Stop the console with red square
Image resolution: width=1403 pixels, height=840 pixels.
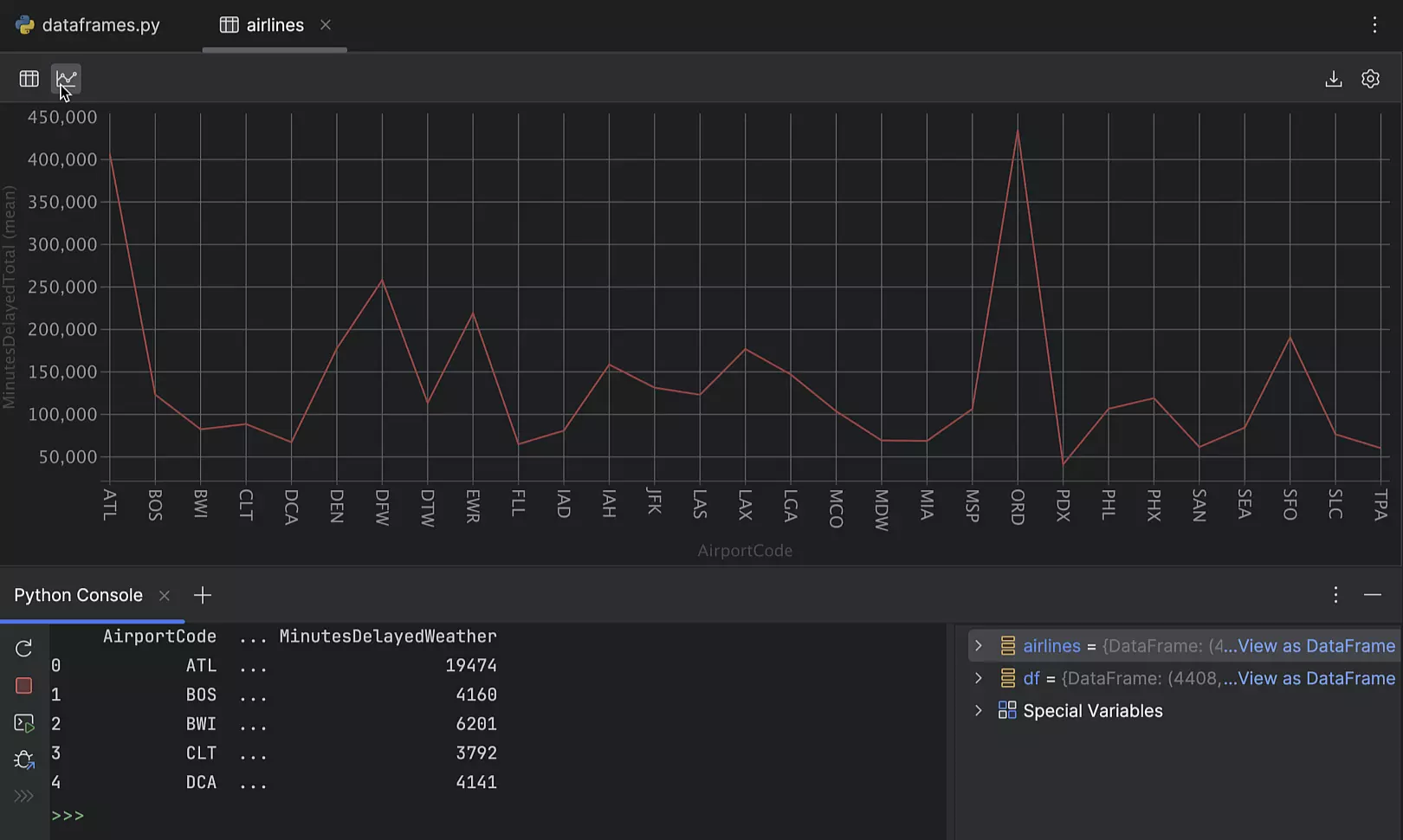[23, 686]
